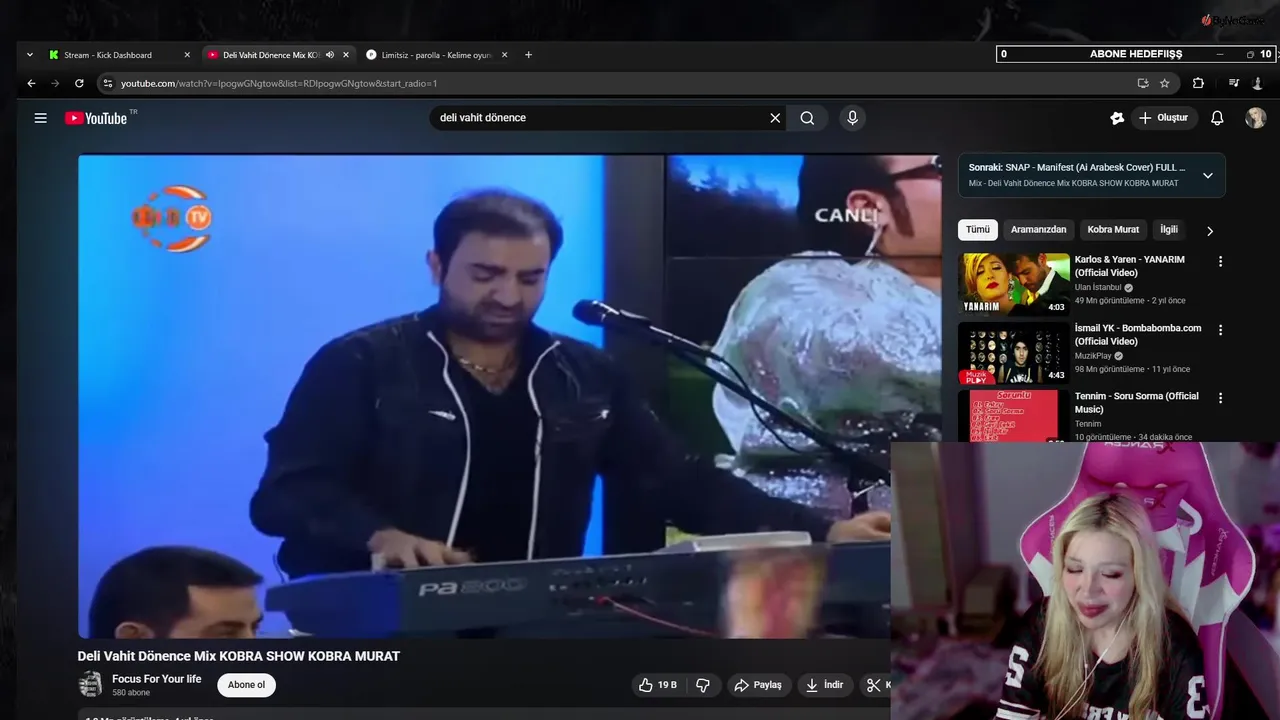The image size is (1280, 720).
Task: Subscribe with the Abone ol button
Action: (246, 685)
